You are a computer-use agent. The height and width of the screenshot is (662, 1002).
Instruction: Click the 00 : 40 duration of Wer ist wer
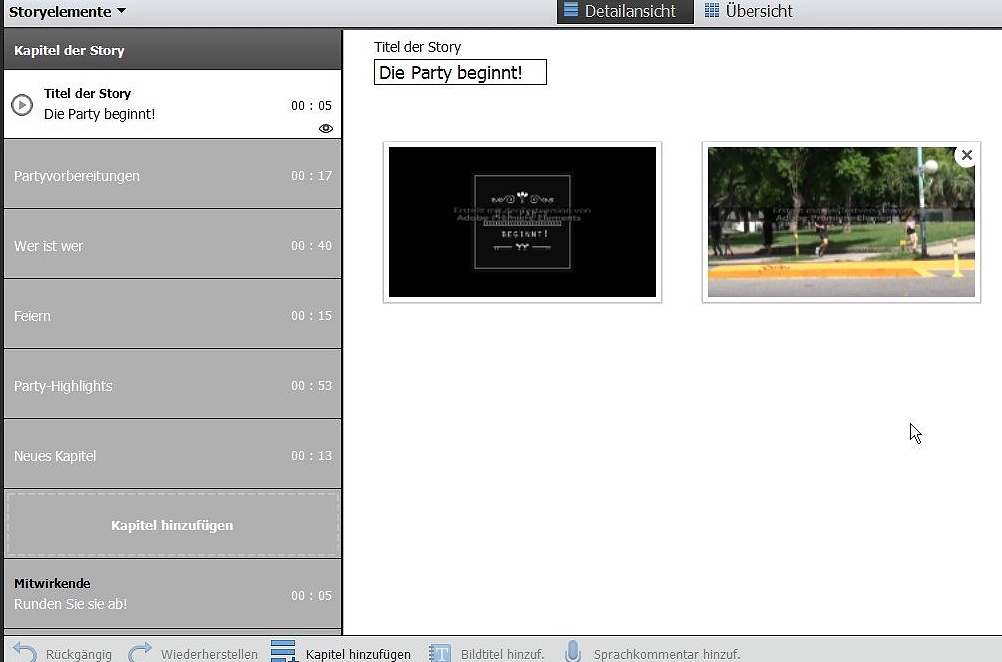tap(311, 245)
